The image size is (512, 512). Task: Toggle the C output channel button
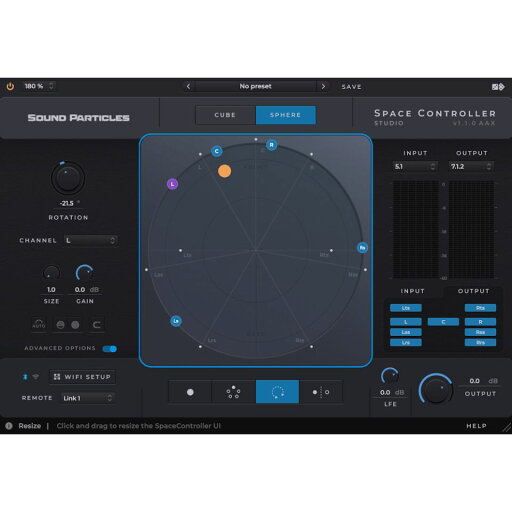pos(443,322)
